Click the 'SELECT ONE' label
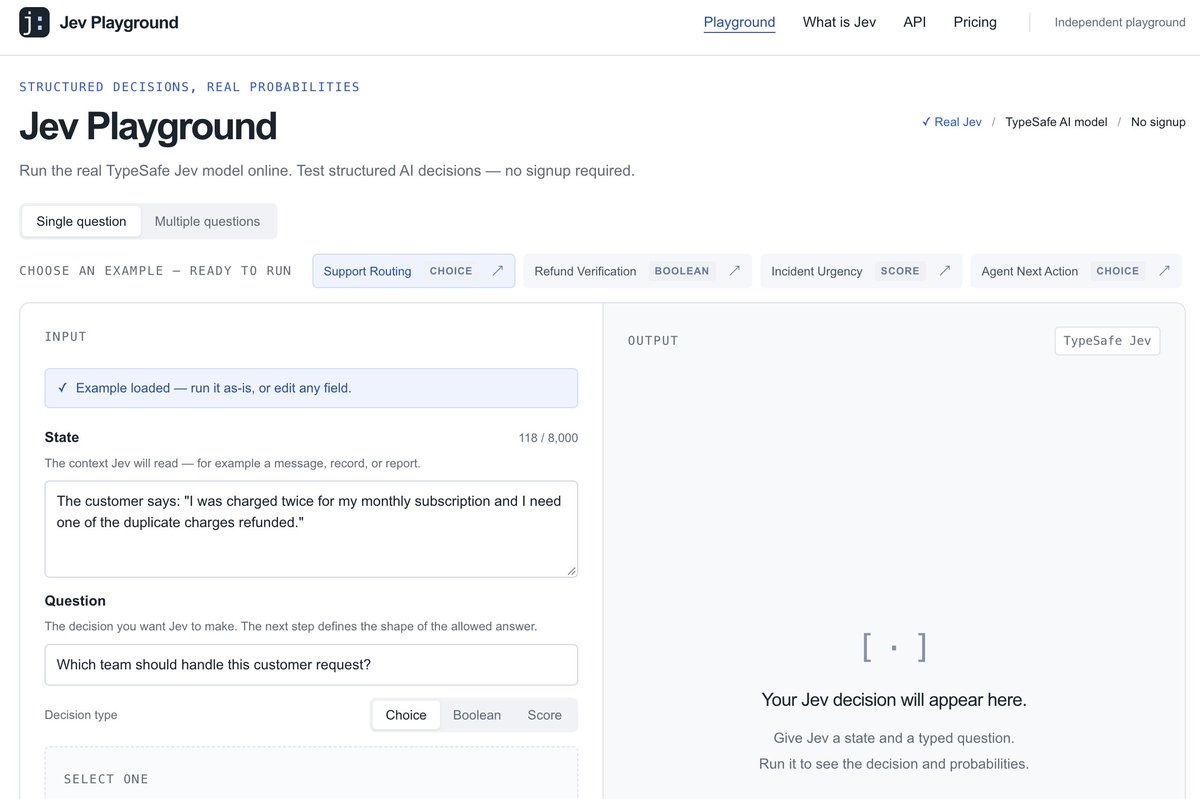Image resolution: width=1200 pixels, height=799 pixels. tap(106, 779)
